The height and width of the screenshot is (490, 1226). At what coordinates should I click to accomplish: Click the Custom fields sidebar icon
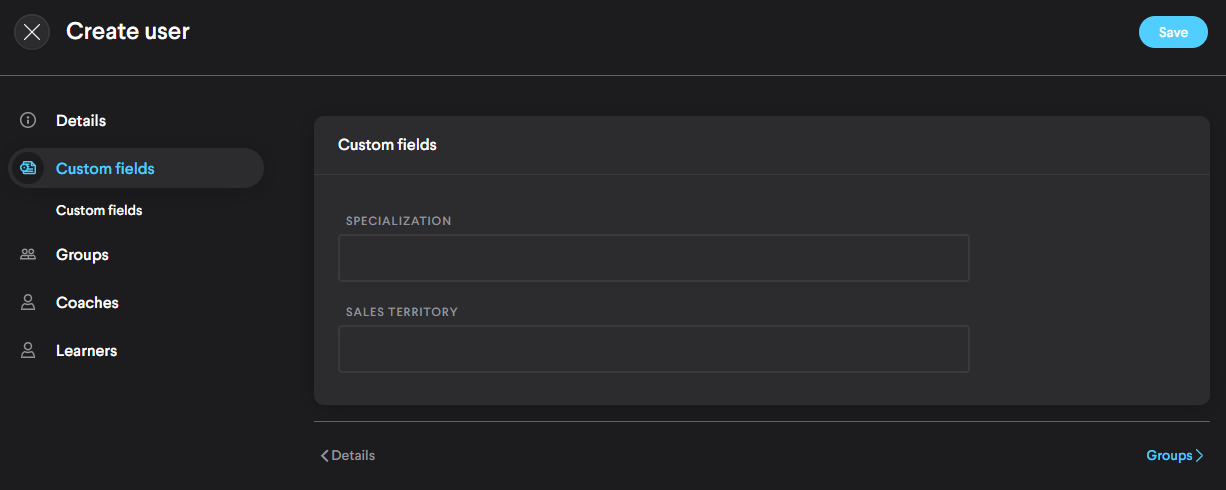click(28, 168)
